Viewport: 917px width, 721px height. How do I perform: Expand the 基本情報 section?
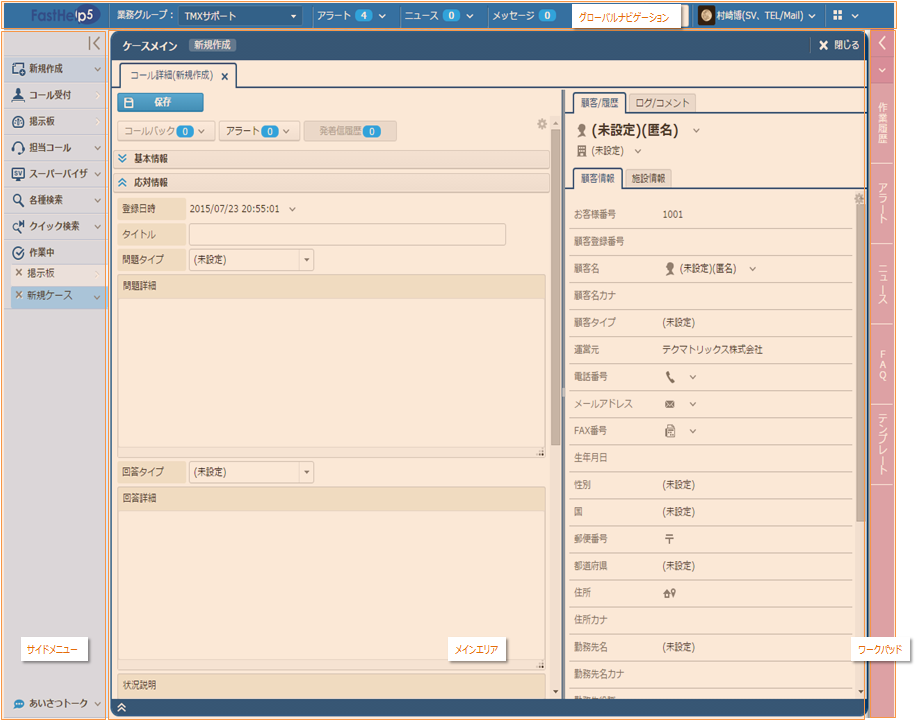[x=123, y=158]
